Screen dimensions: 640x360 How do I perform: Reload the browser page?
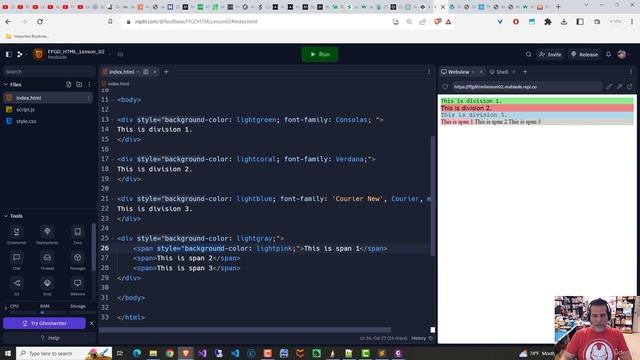40,22
